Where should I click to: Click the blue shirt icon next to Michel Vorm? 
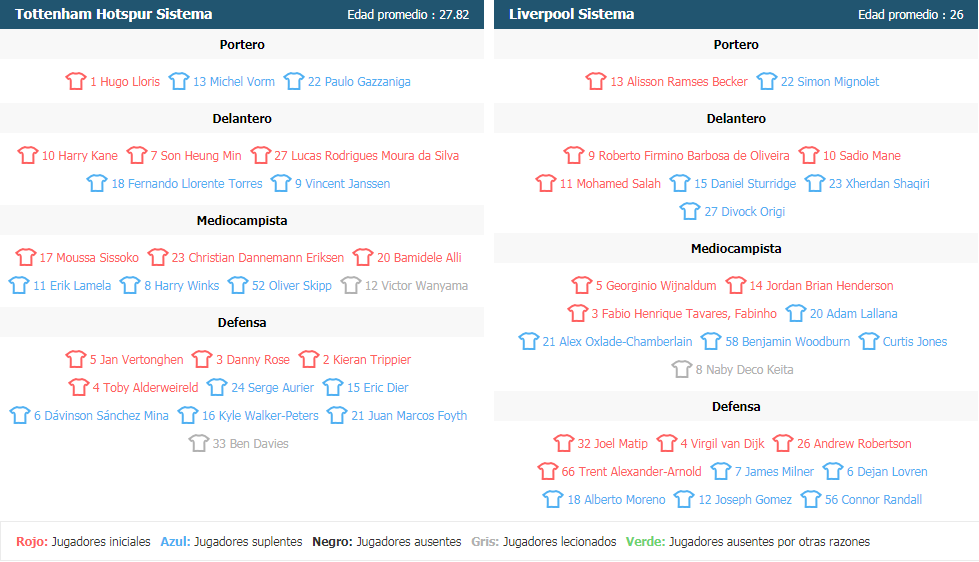click(x=179, y=81)
